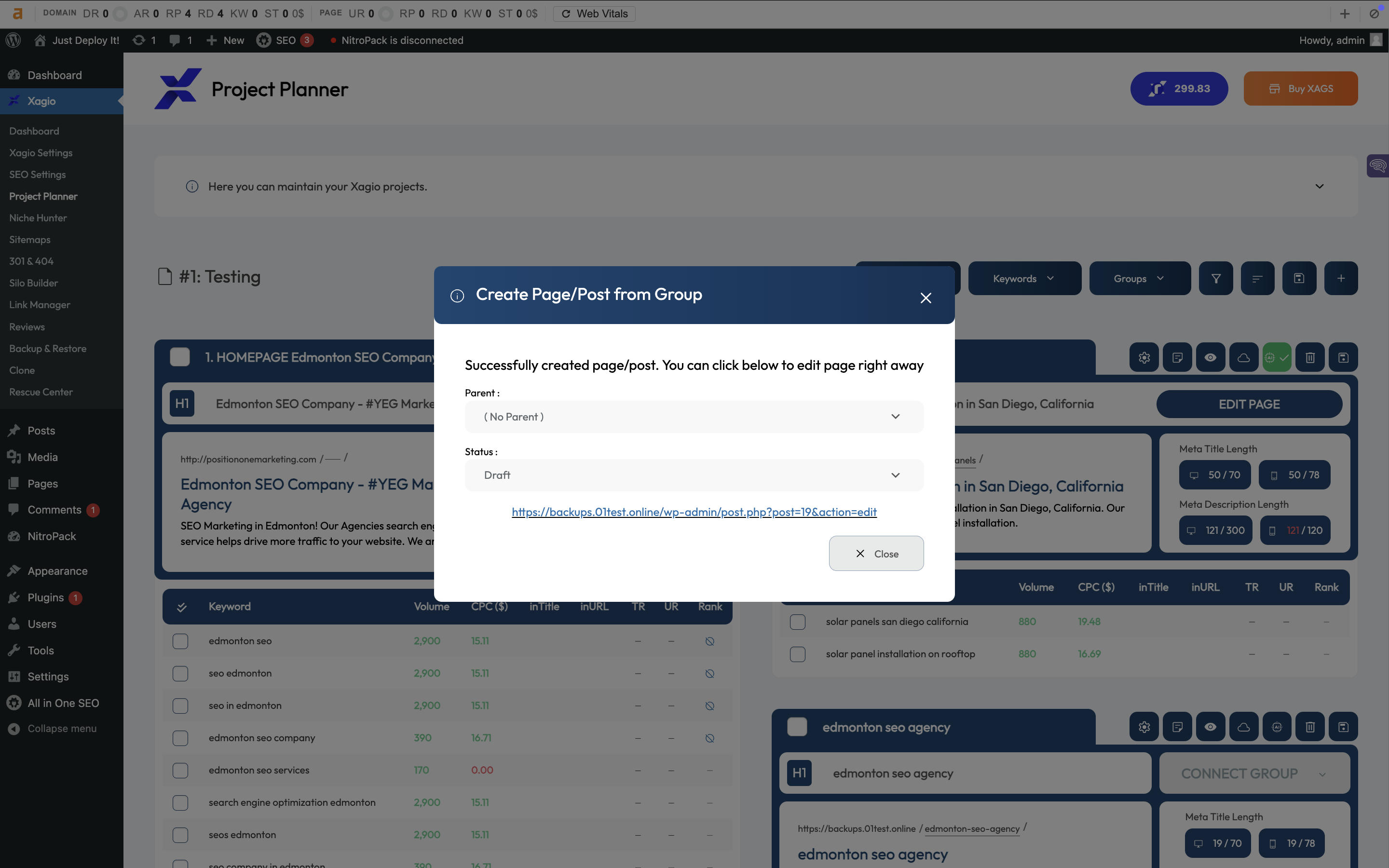Open settings gear for San Diego group
Viewport: 1389px width, 868px height.
pos(1144,358)
